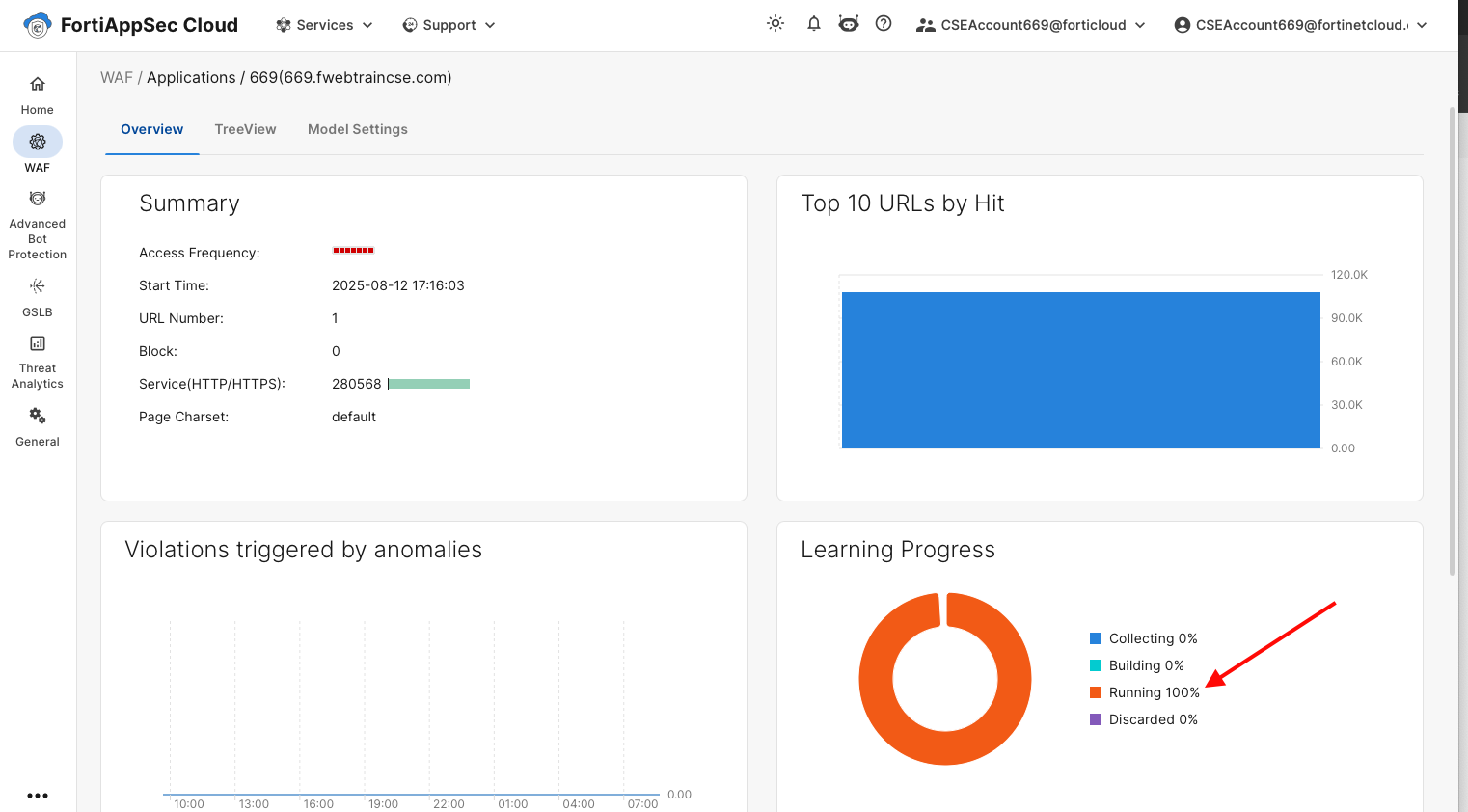This screenshot has width=1468, height=812.
Task: Click the green Service HTTP/HTTPS progress bar
Action: click(429, 384)
